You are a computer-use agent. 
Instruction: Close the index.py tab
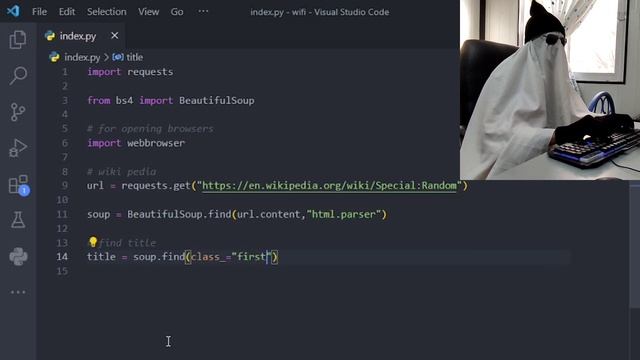pyautogui.click(x=115, y=36)
